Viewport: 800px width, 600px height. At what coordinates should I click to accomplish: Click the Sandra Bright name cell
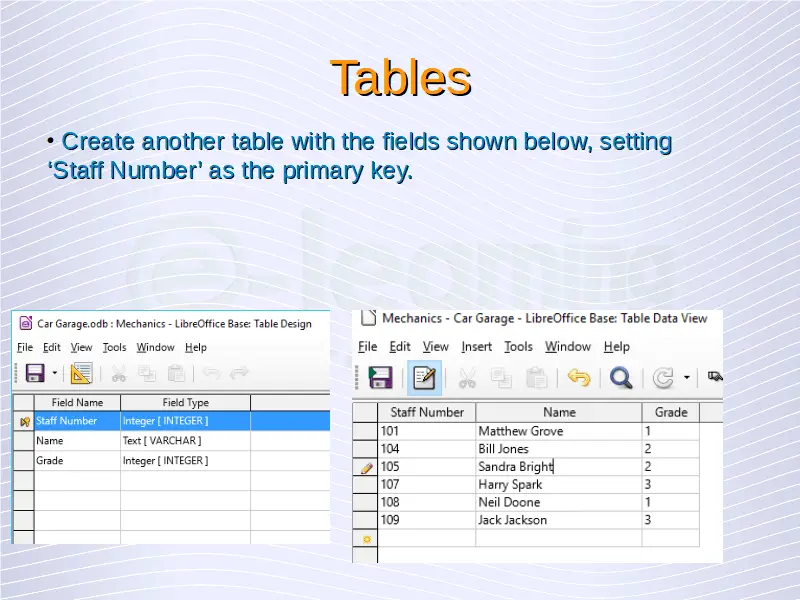559,467
